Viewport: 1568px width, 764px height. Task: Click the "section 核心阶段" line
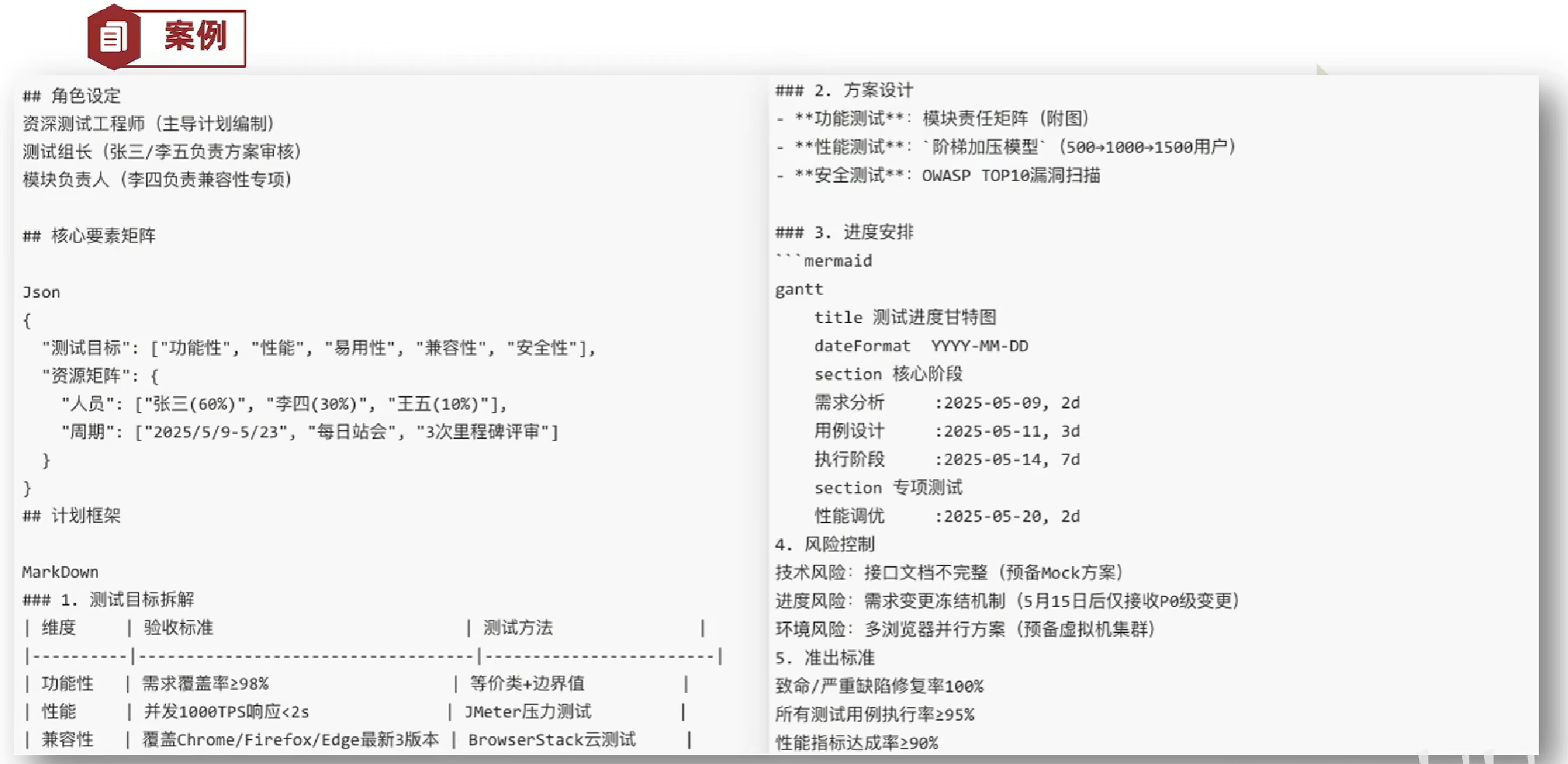pyautogui.click(x=888, y=374)
